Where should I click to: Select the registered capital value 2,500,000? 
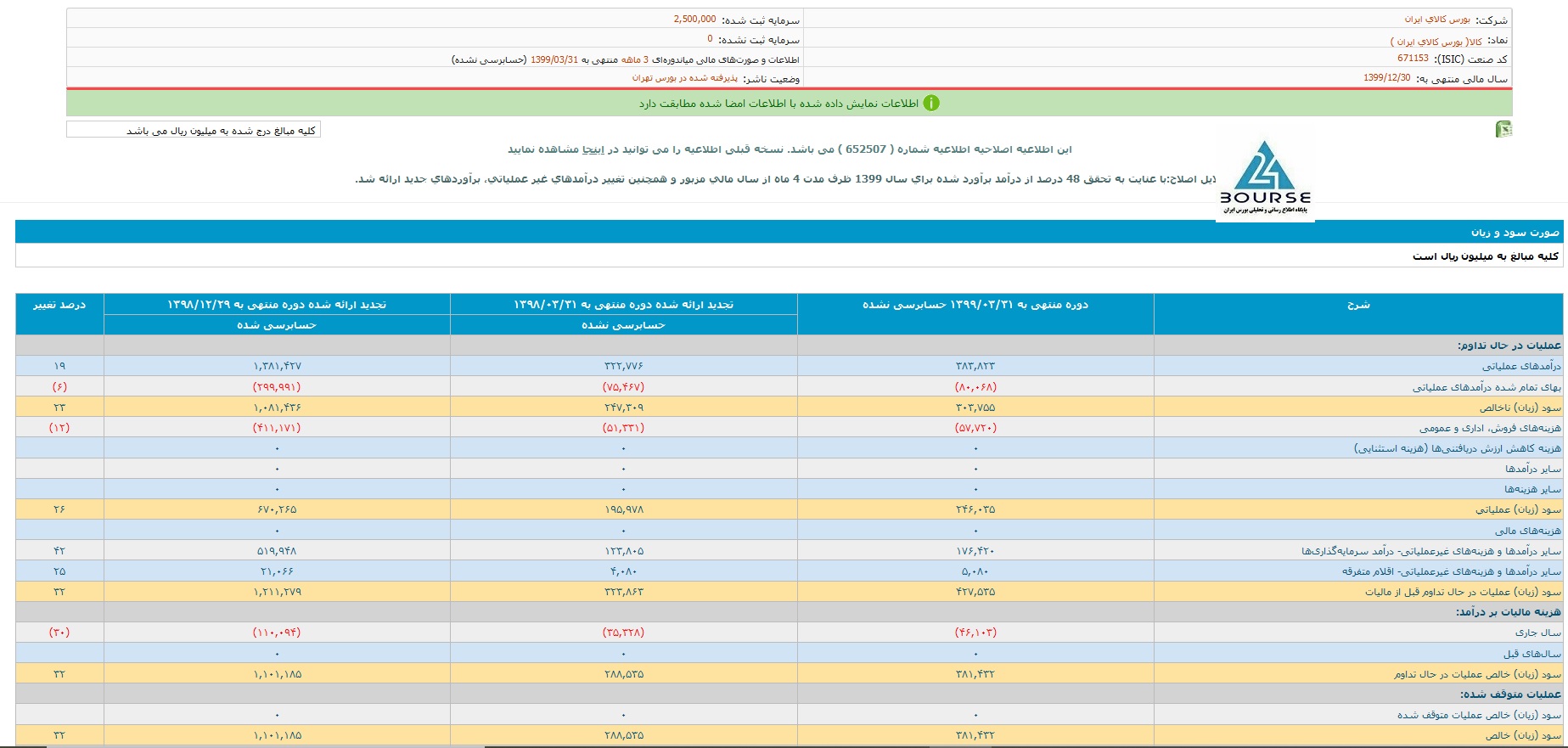pyautogui.click(x=694, y=19)
